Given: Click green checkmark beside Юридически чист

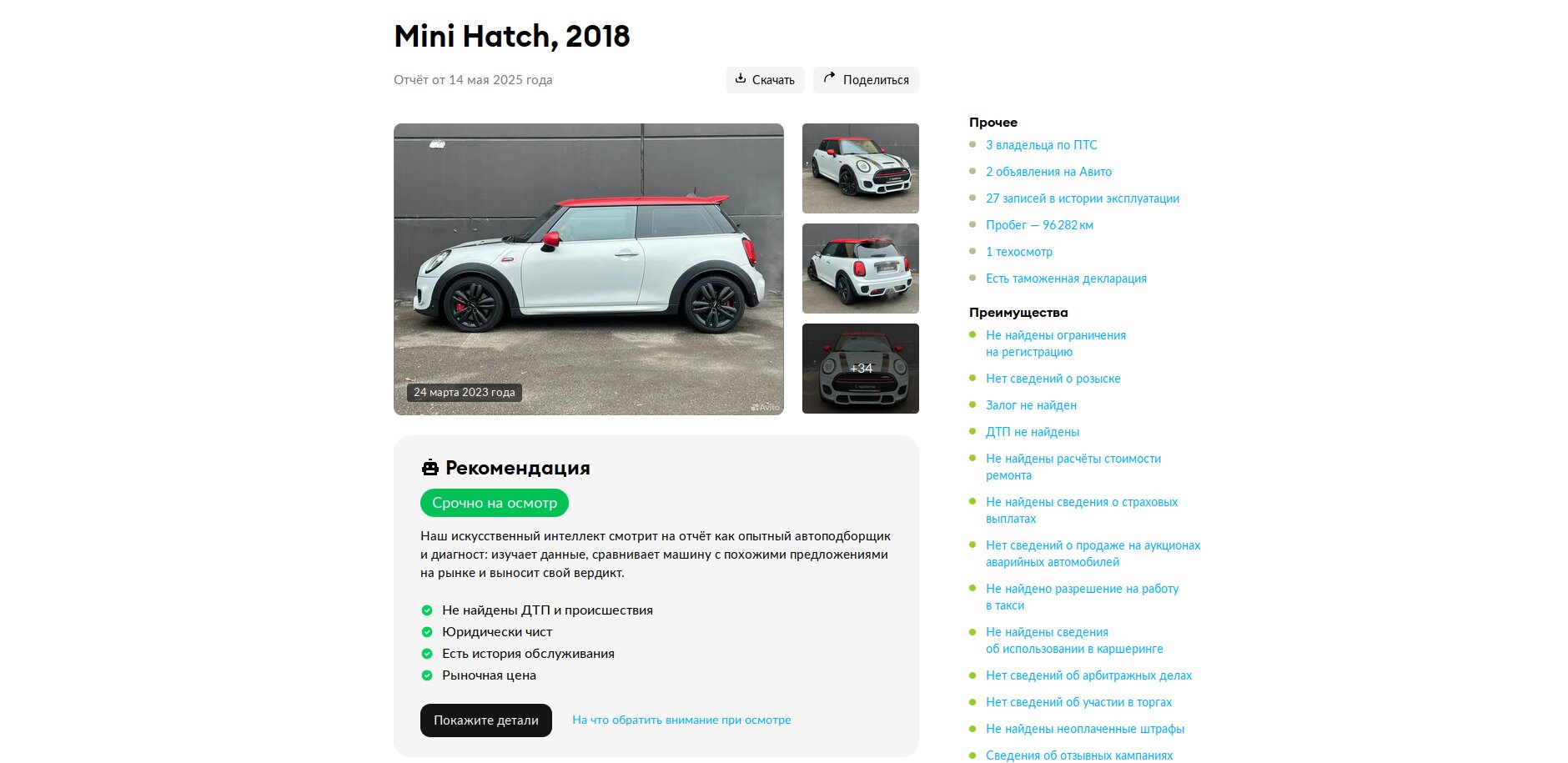Looking at the screenshot, I should point(427,632).
